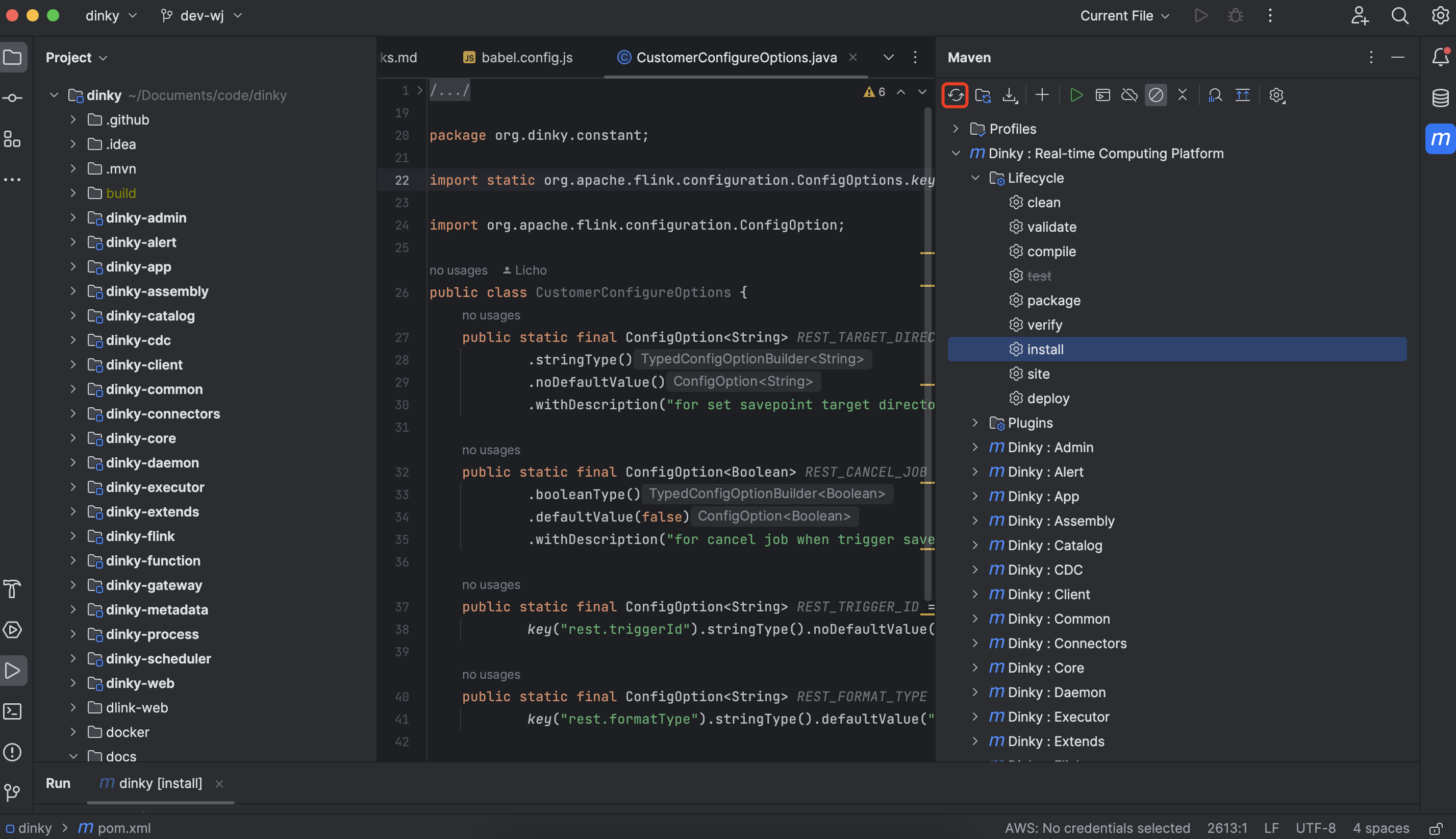Expand the Profiles node in Maven
This screenshot has height=839, width=1456.
(956, 129)
